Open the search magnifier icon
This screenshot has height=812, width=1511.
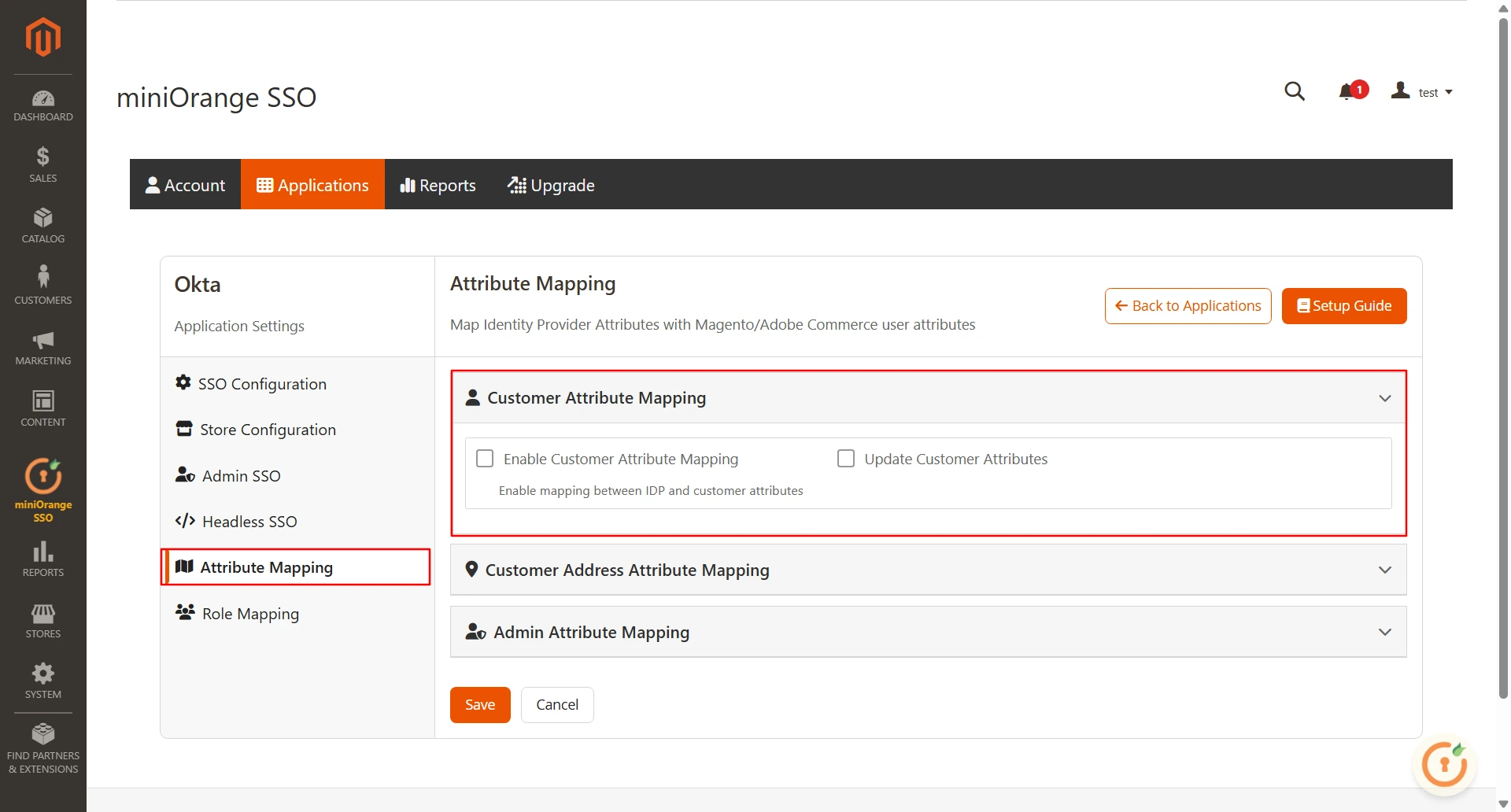(1295, 90)
